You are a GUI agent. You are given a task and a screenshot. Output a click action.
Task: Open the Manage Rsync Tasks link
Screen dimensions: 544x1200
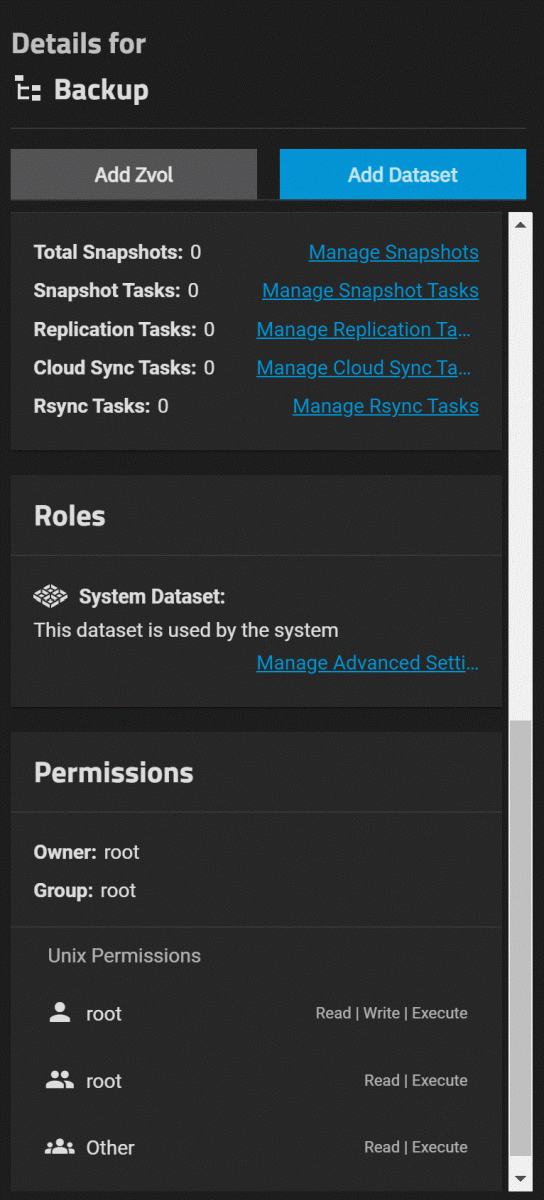(x=385, y=406)
